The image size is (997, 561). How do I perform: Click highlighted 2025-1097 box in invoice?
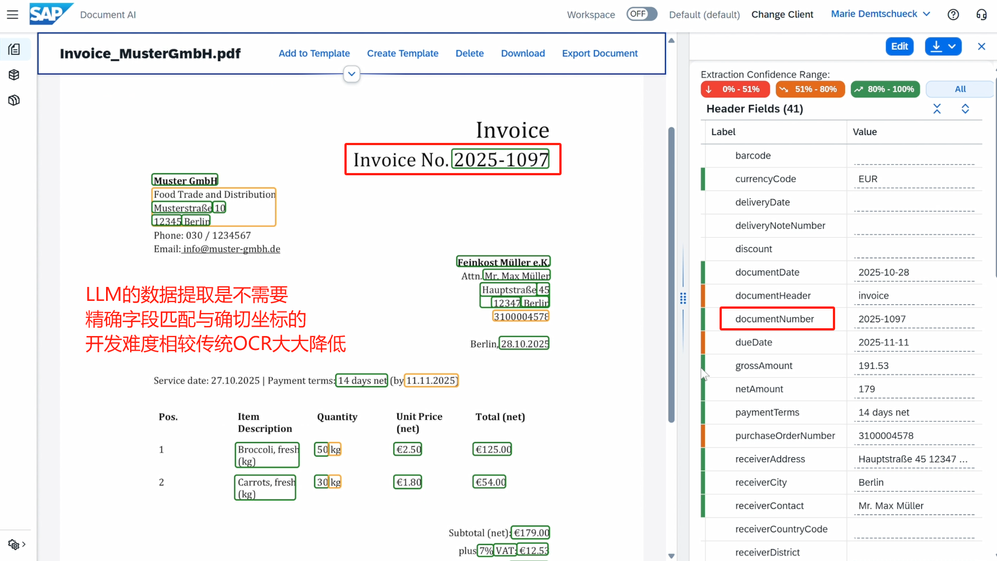pos(500,159)
